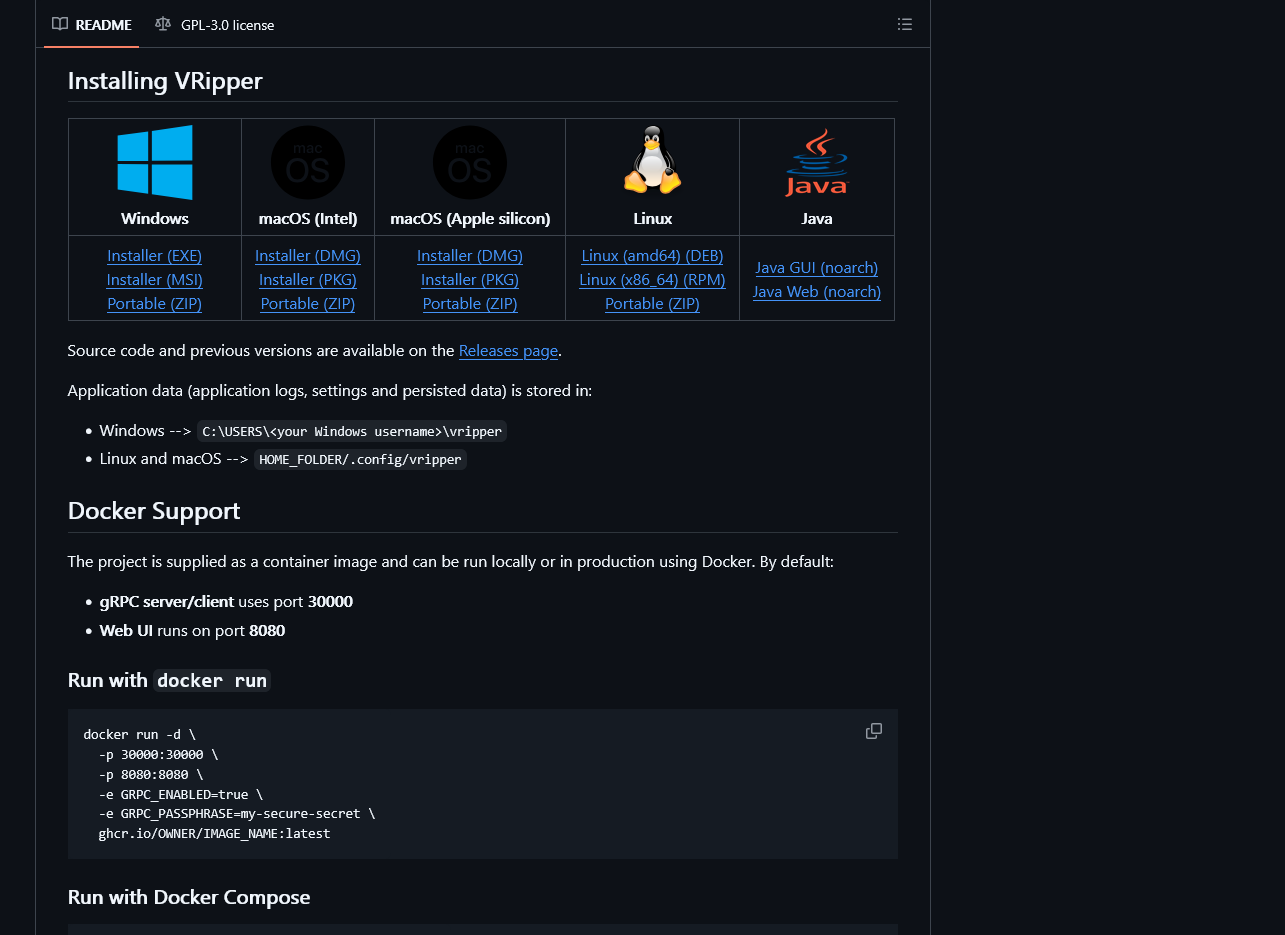Download the Windows Installer (EXE)
The width and height of the screenshot is (1285, 935).
click(155, 256)
